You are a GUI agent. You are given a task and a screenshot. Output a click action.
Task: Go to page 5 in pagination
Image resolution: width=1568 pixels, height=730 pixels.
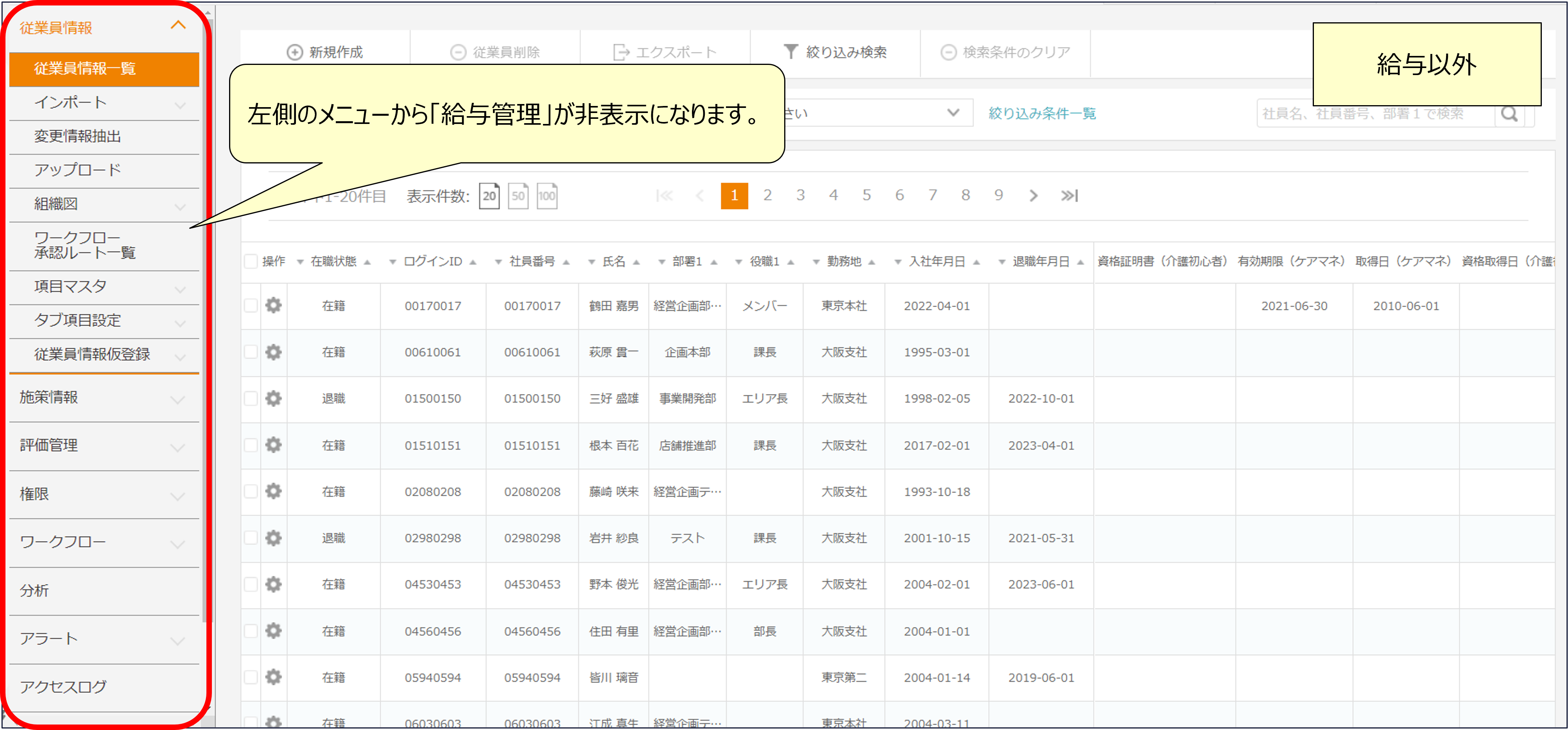[x=867, y=196]
